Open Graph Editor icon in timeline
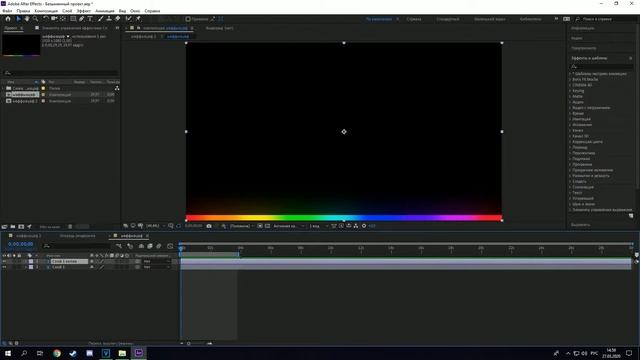Screen dimensions: 640x360 coord(170,246)
